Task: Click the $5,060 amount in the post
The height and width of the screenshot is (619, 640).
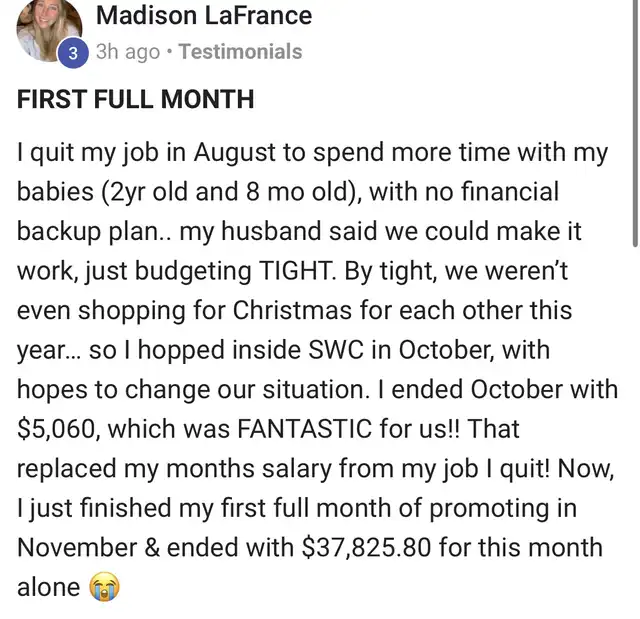Action: coord(57,429)
